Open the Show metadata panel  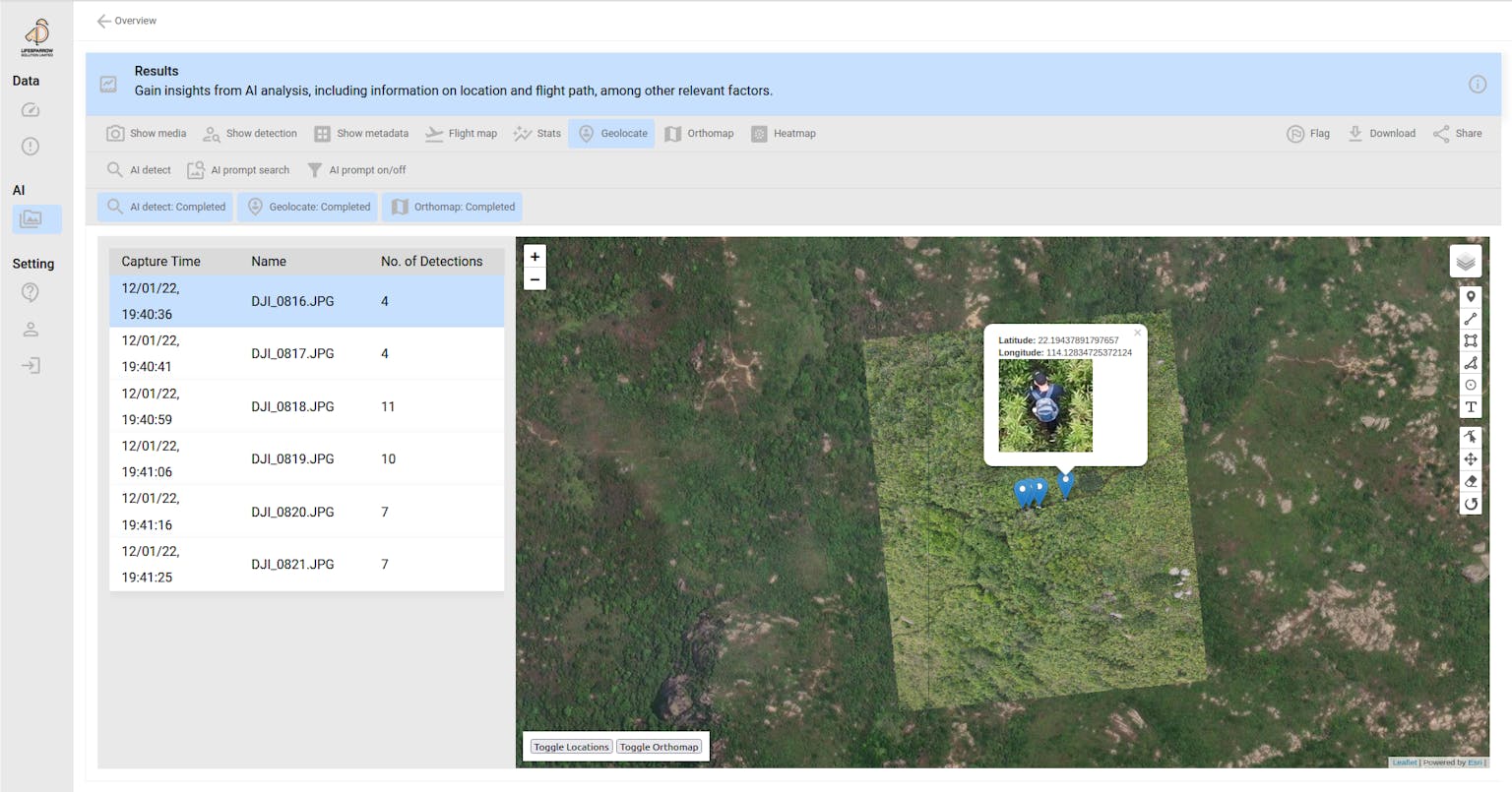[361, 133]
